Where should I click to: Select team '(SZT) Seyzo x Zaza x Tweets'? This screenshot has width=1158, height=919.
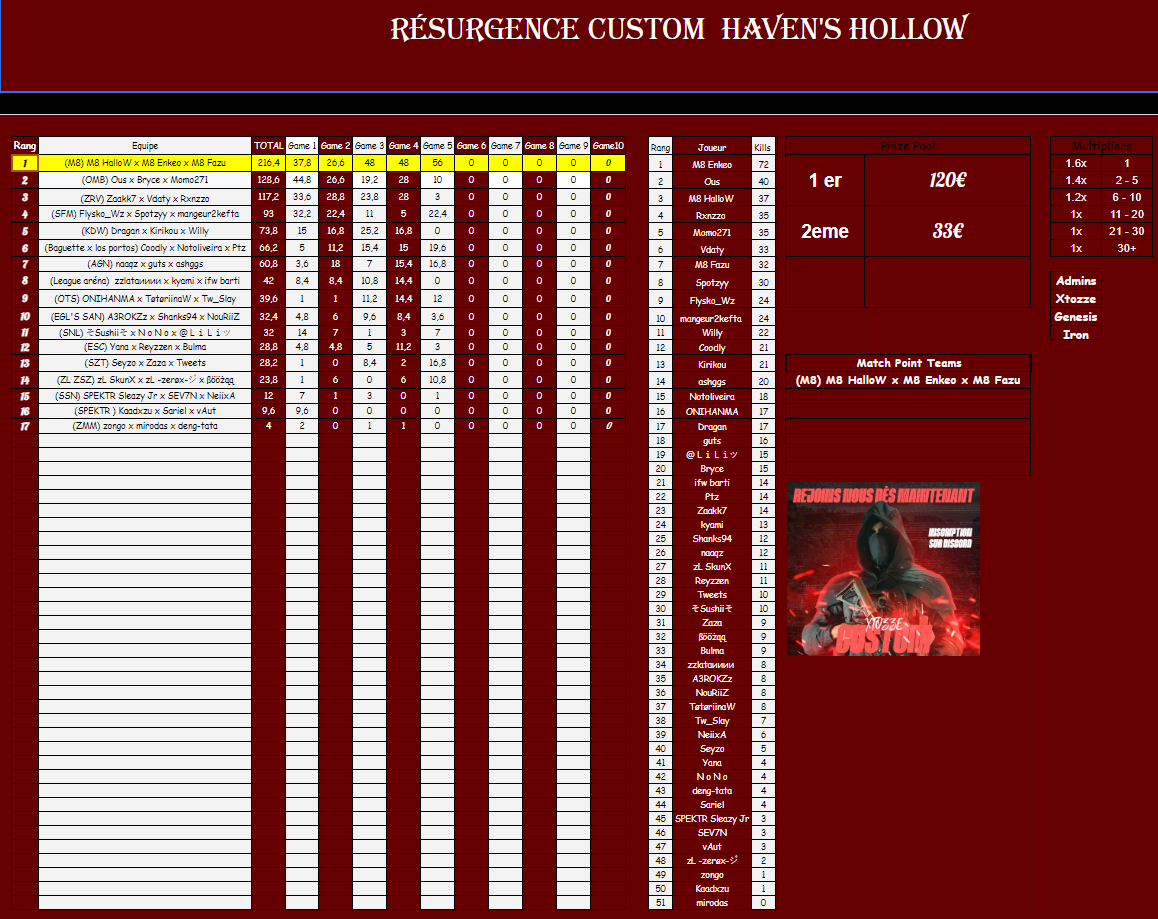point(145,363)
